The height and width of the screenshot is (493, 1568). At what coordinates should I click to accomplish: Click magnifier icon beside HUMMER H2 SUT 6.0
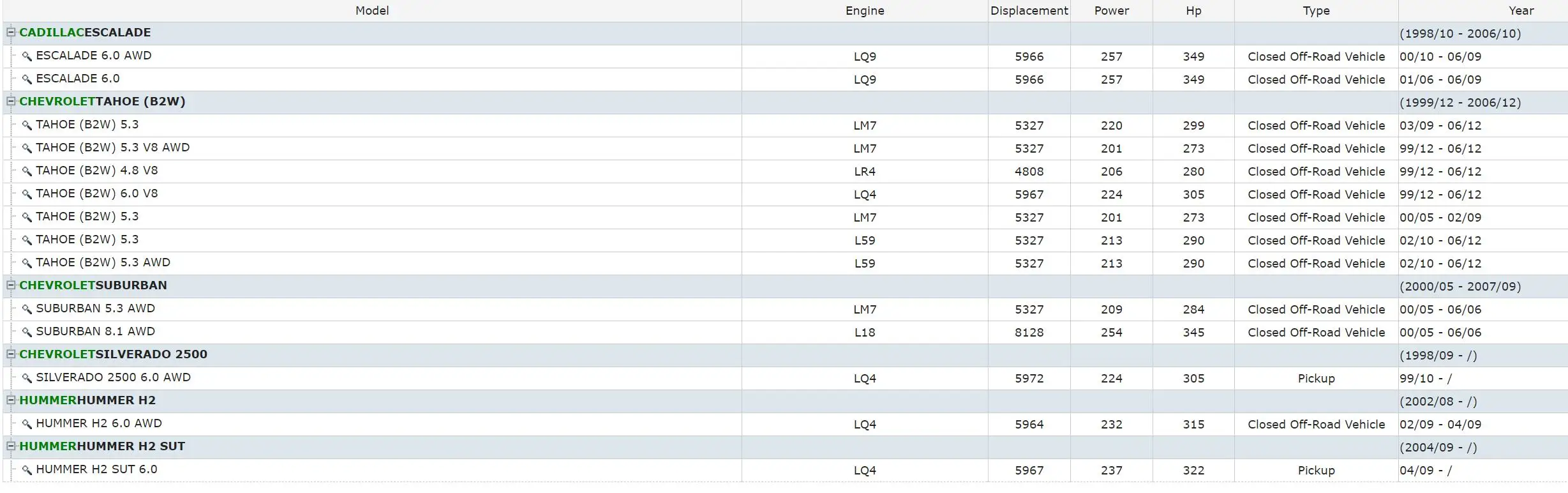pyautogui.click(x=27, y=470)
